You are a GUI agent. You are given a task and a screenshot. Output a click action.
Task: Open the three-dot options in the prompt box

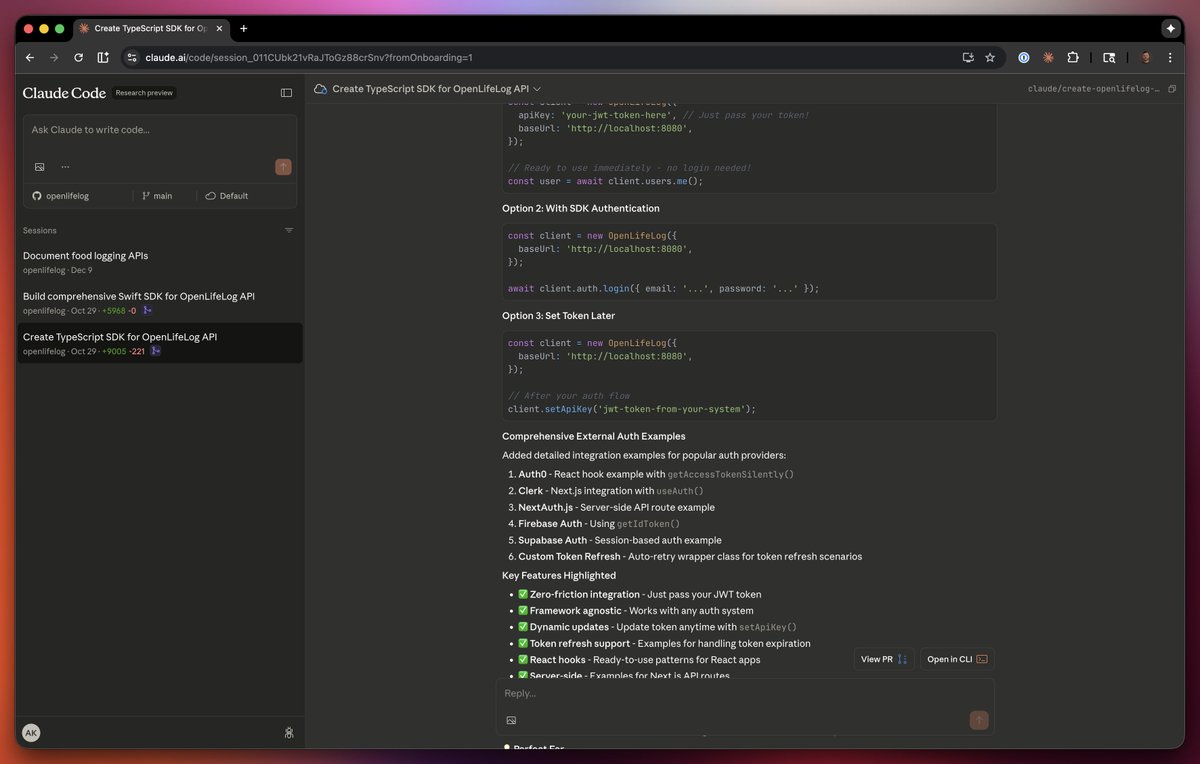tap(65, 167)
